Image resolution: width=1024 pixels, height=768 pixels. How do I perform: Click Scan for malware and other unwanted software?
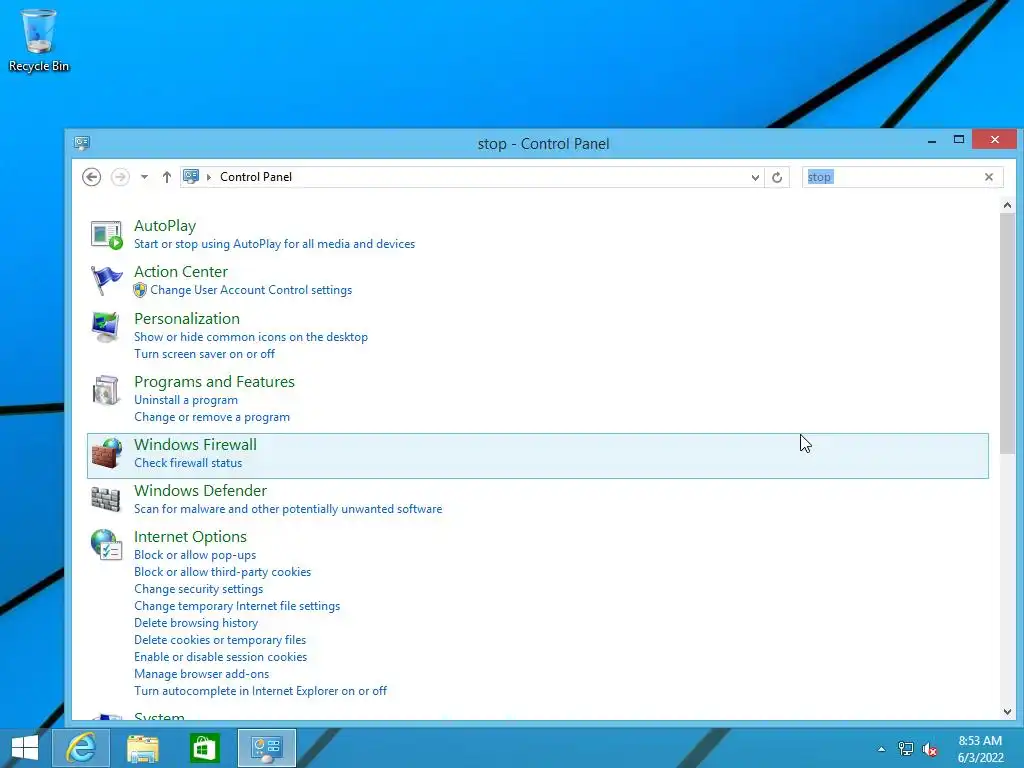[x=288, y=509]
